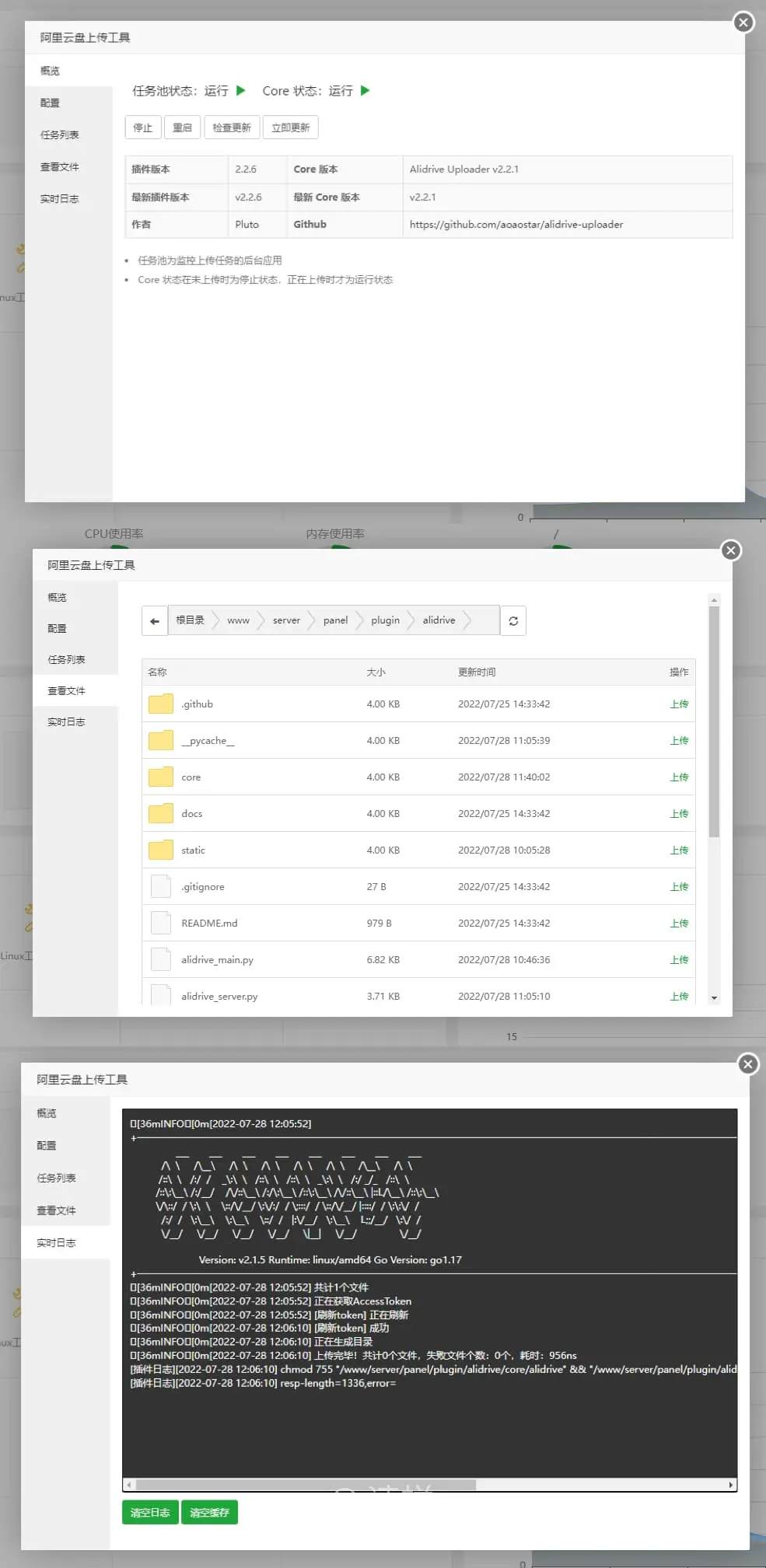Close the overview dialog with X icon
This screenshot has width=766, height=1568.
tap(743, 22)
